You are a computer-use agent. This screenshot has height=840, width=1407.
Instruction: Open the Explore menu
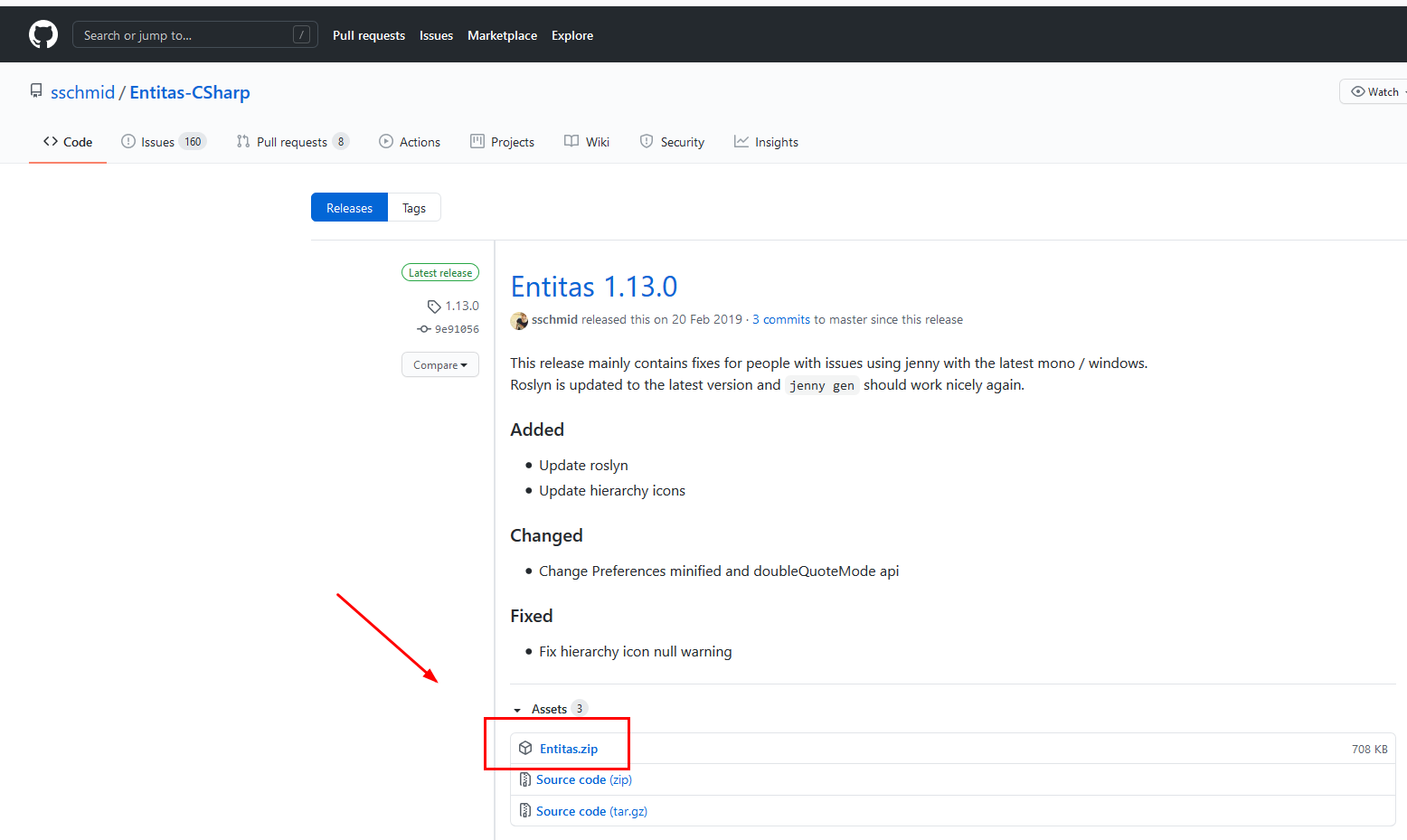tap(571, 35)
